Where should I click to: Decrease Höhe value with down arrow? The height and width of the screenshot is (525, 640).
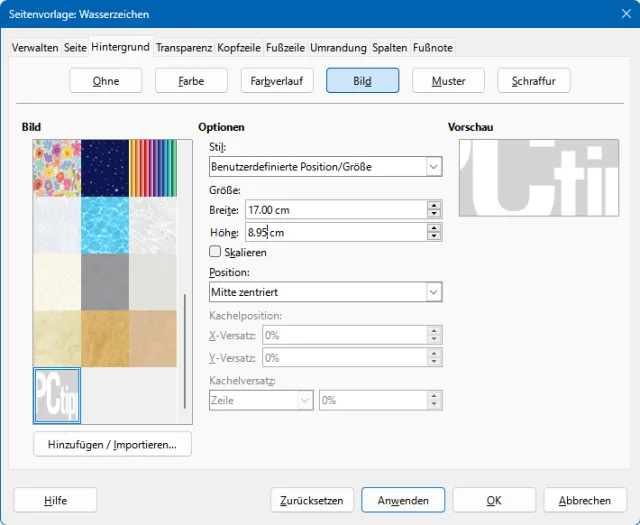[x=433, y=236]
